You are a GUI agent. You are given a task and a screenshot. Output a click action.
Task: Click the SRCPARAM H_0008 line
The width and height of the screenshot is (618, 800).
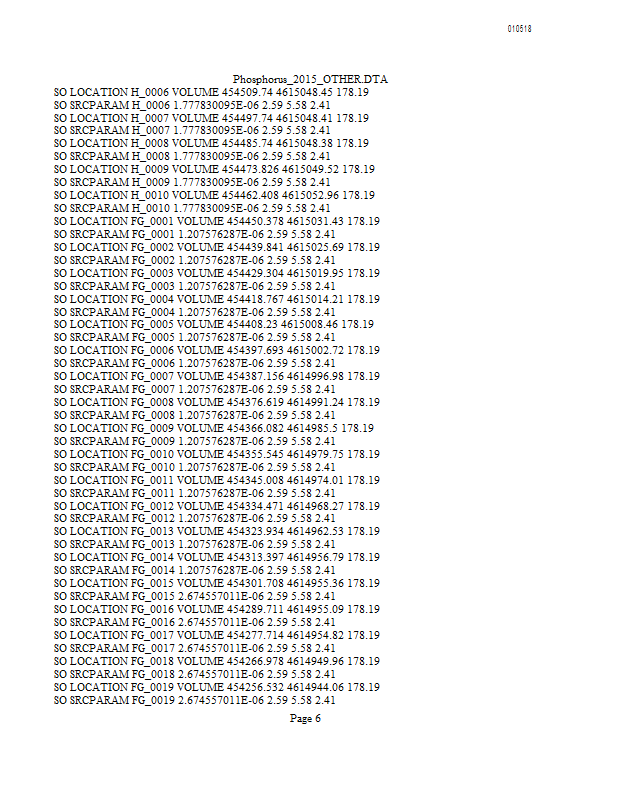coord(192,156)
